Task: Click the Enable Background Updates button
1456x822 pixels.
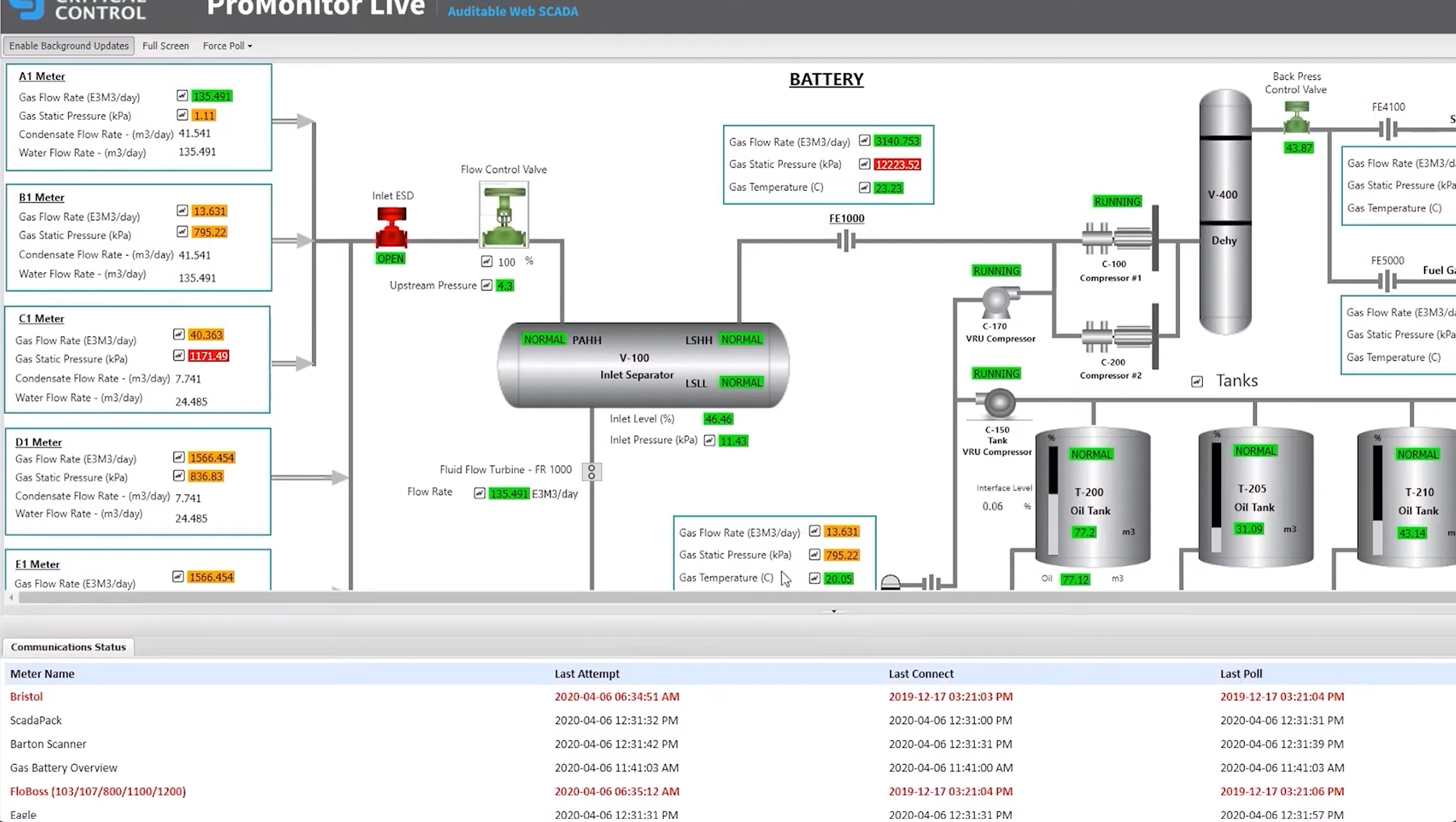Action: click(68, 46)
